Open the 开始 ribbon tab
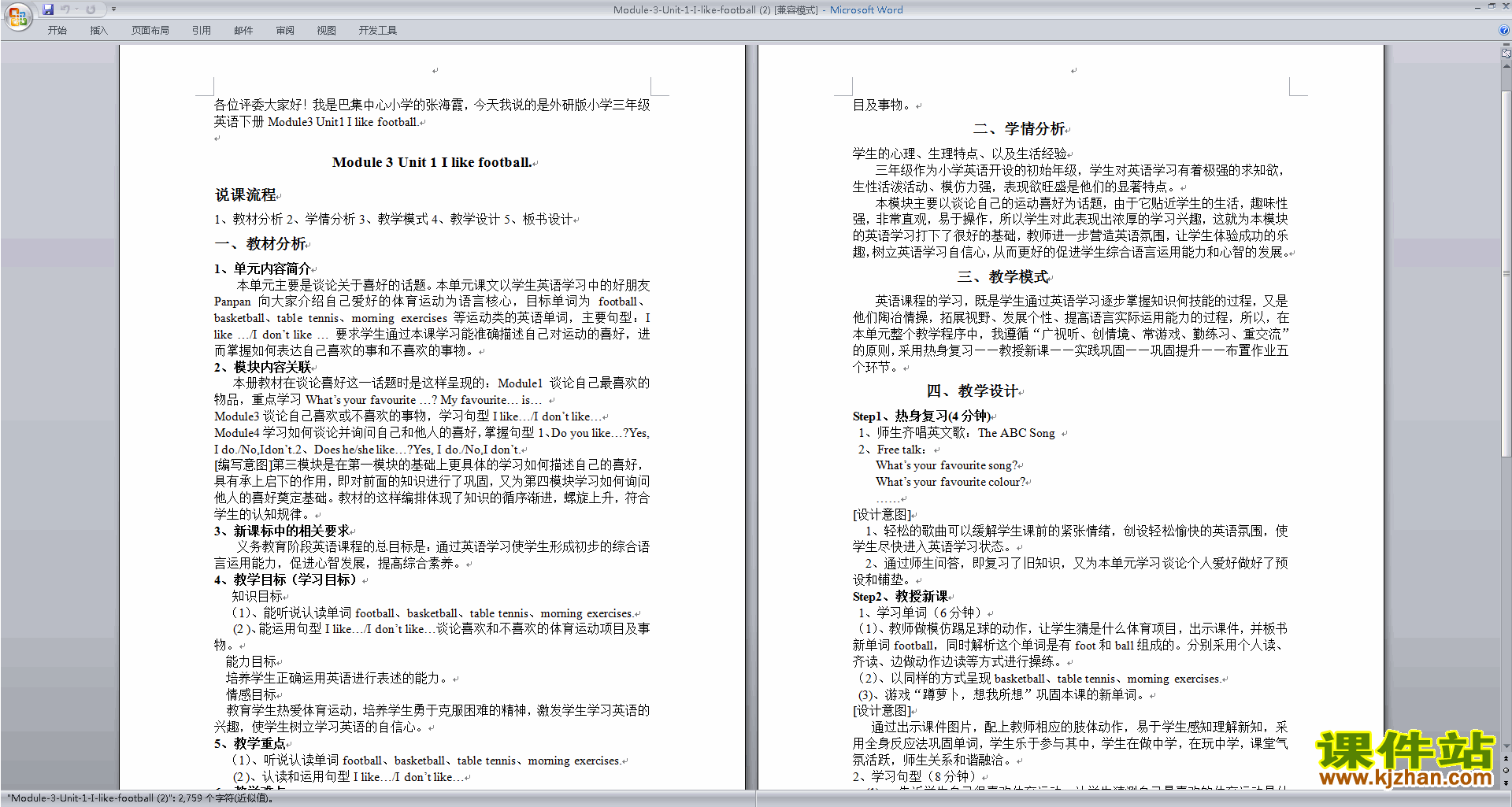 click(x=57, y=31)
